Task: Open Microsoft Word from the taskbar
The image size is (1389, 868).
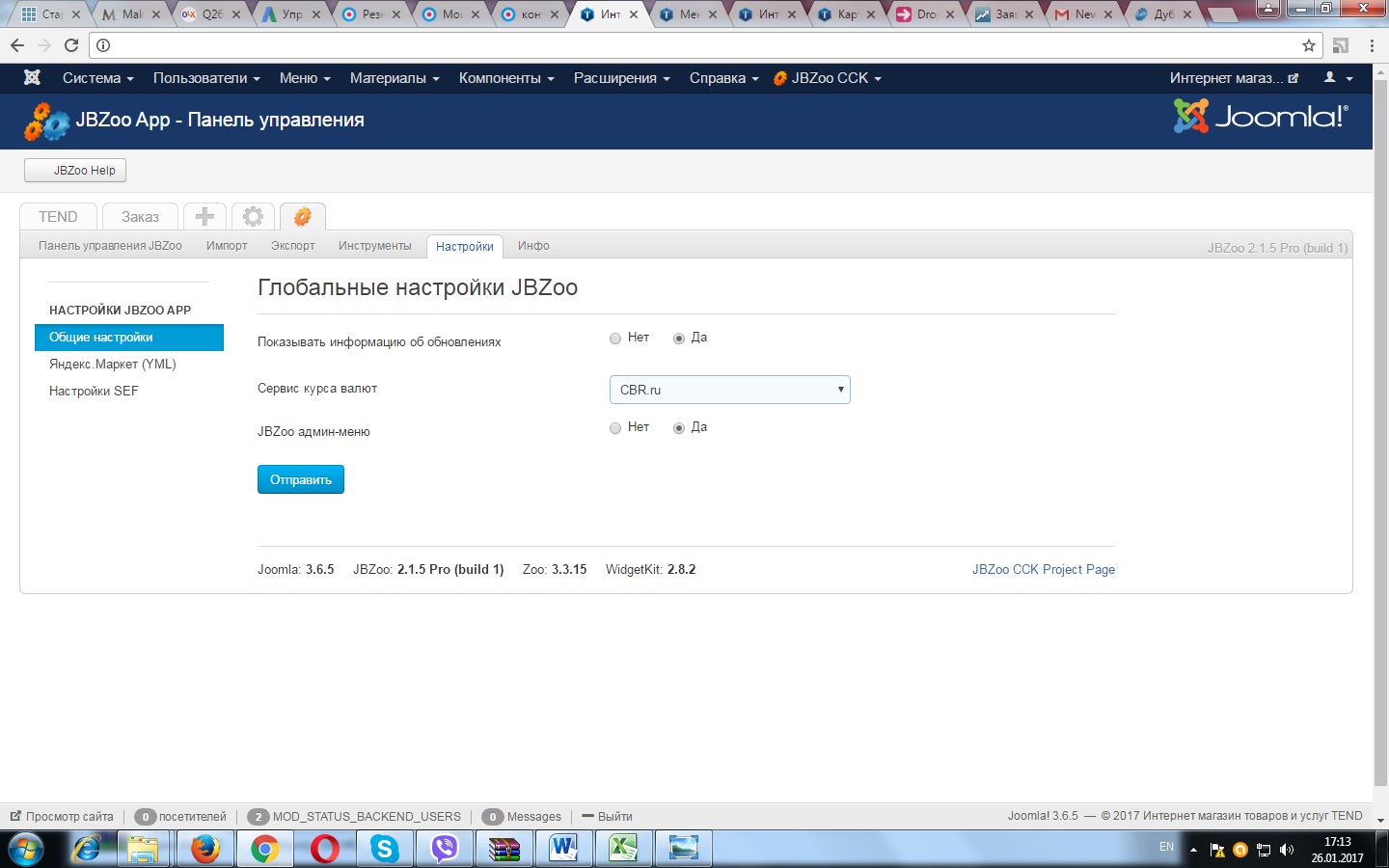Action: click(563, 849)
